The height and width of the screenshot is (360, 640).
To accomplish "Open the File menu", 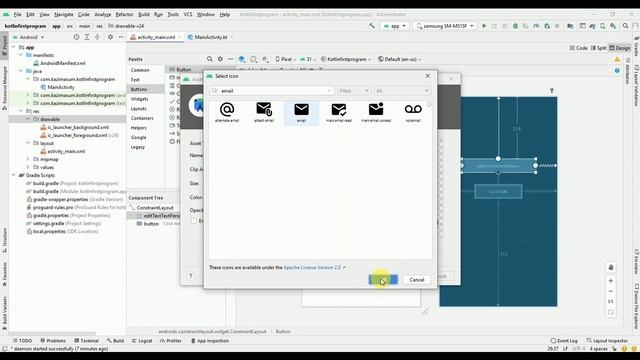I will pos(17,14).
